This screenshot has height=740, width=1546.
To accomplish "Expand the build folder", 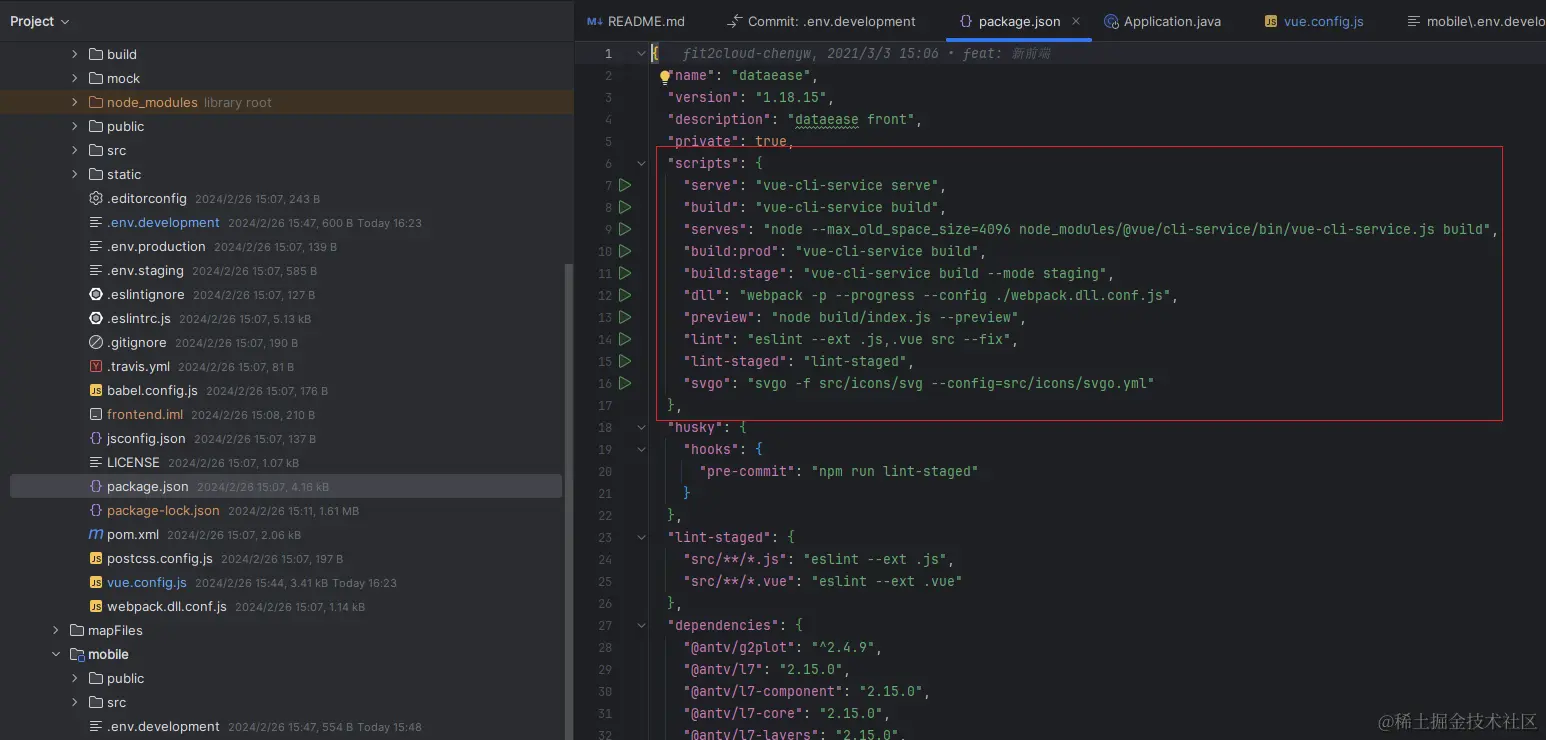I will 75,54.
